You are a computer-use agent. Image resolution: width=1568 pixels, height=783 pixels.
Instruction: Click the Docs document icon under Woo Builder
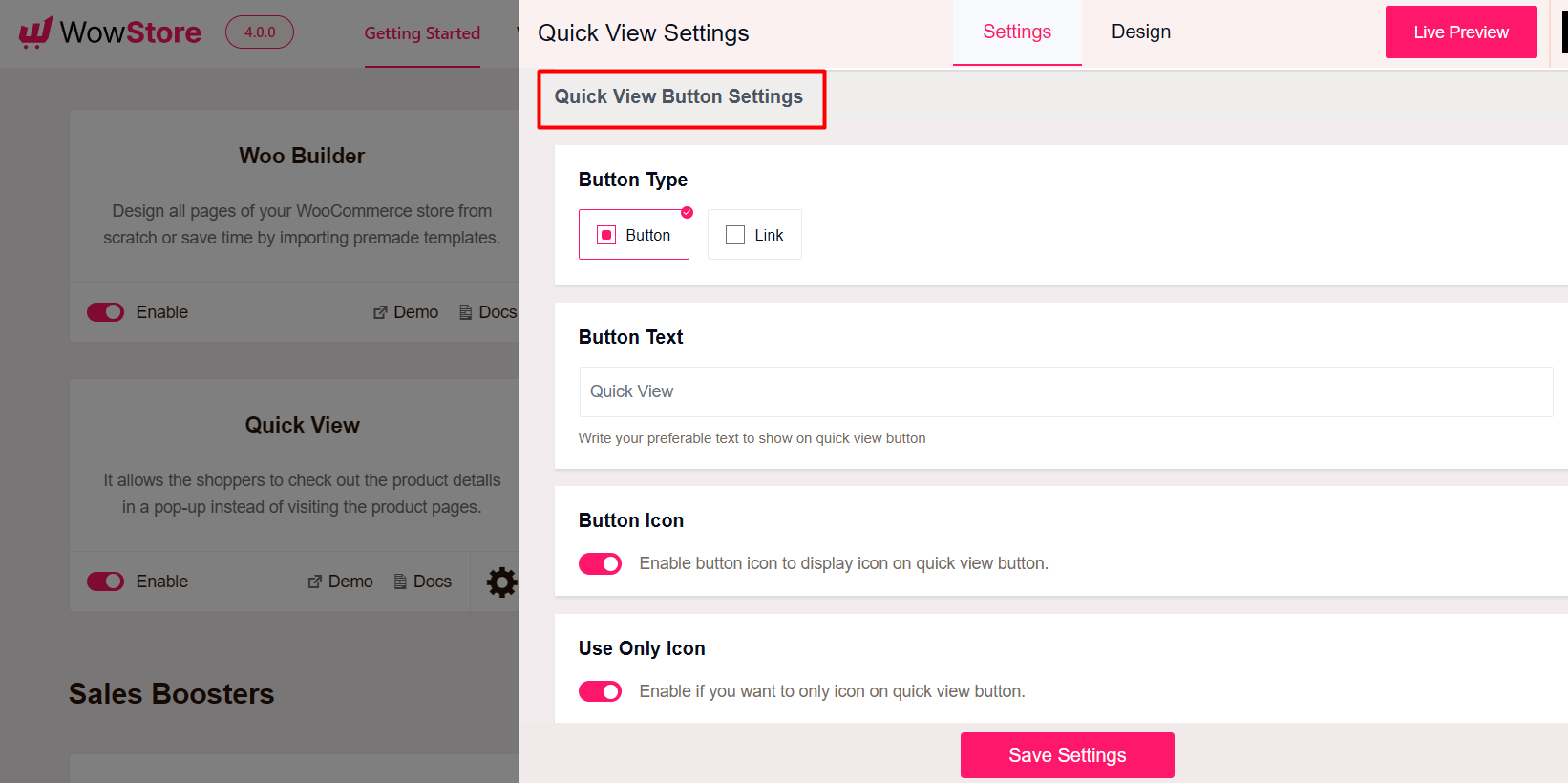(465, 312)
